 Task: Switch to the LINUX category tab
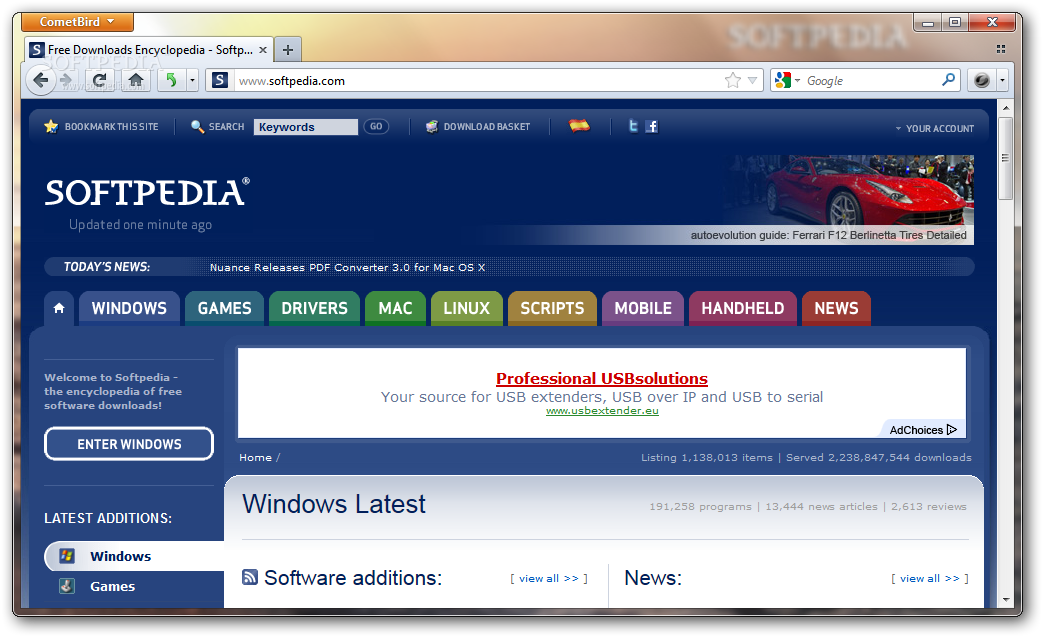466,308
